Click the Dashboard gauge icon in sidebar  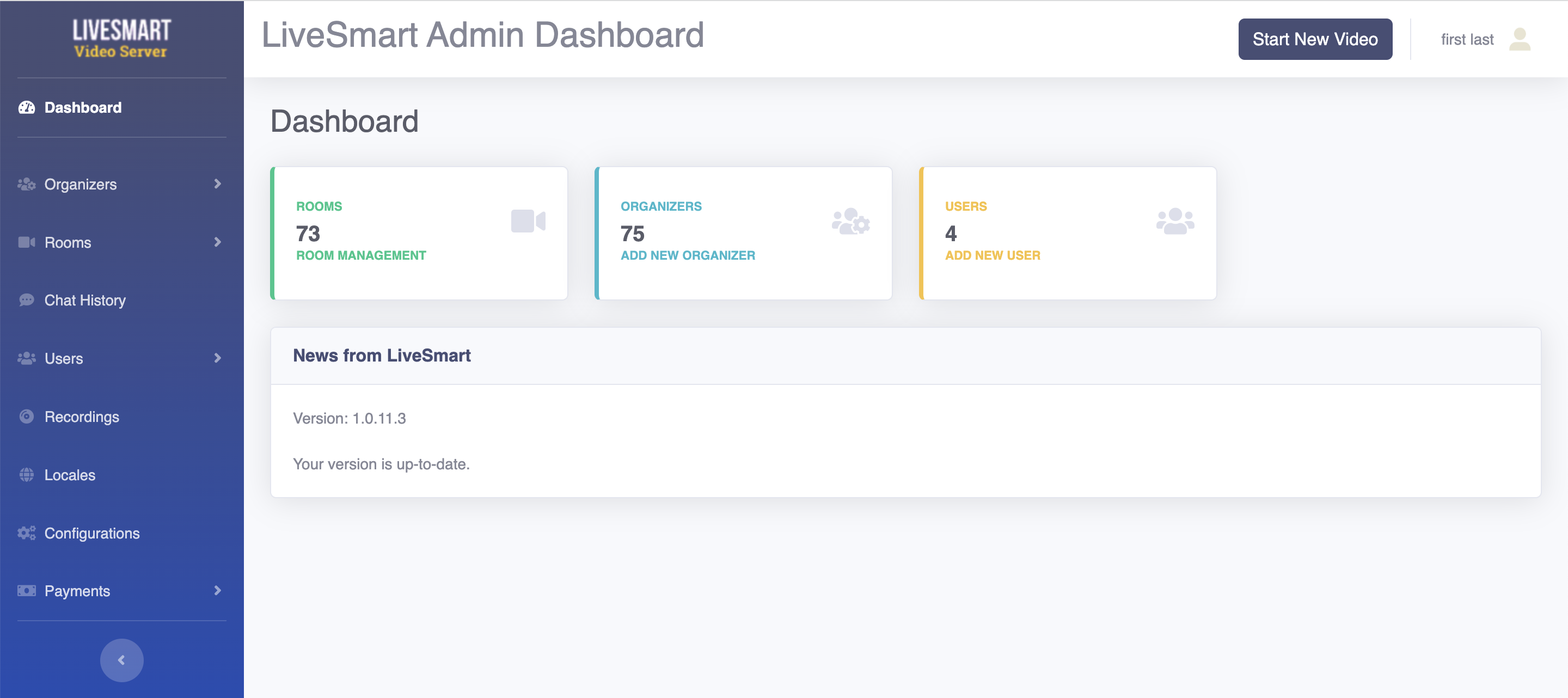(26, 108)
